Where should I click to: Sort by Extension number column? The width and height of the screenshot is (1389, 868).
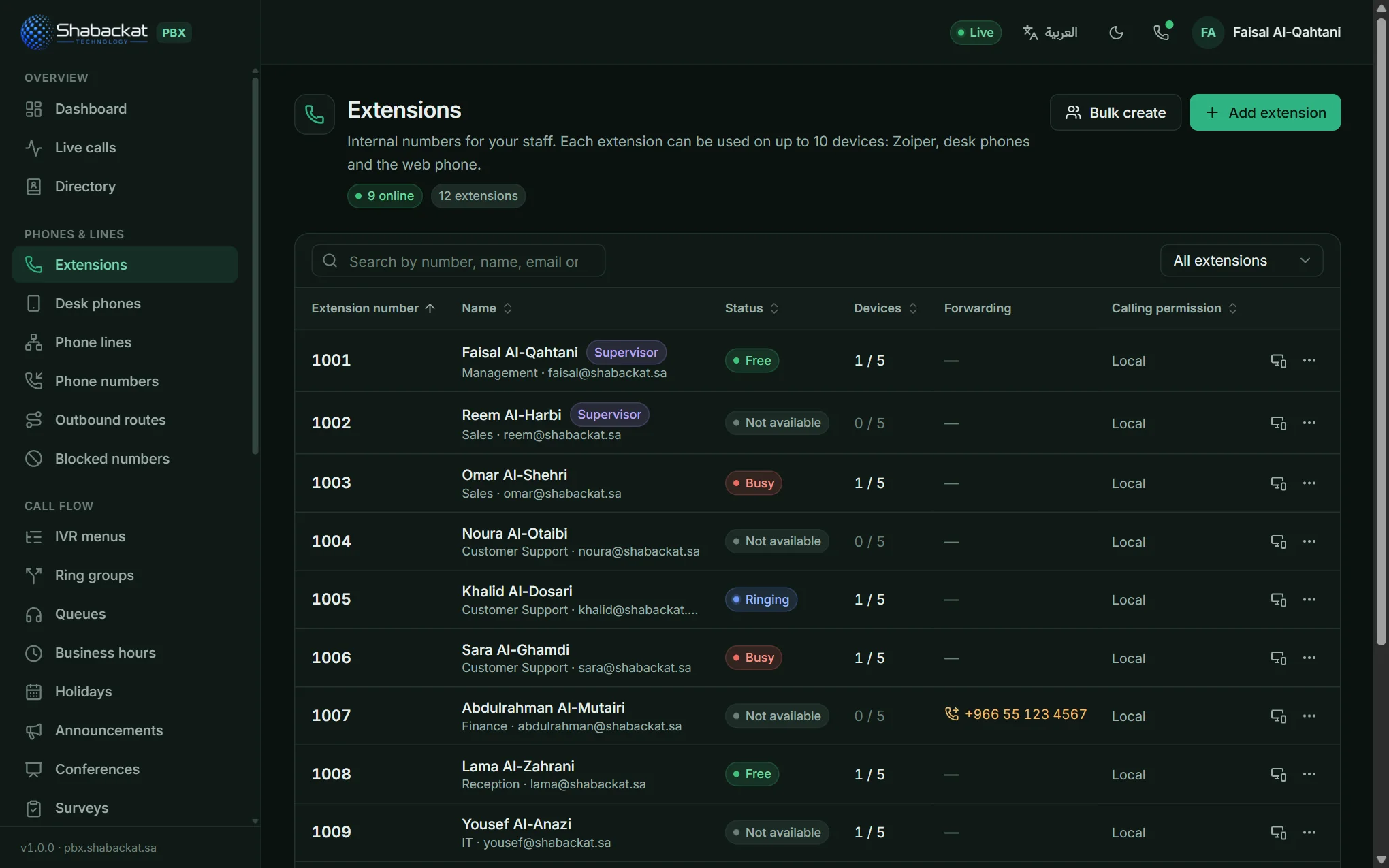point(373,308)
